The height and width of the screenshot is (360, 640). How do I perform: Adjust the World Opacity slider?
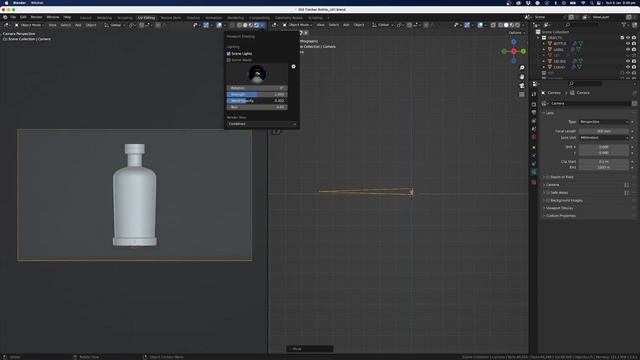tap(257, 100)
